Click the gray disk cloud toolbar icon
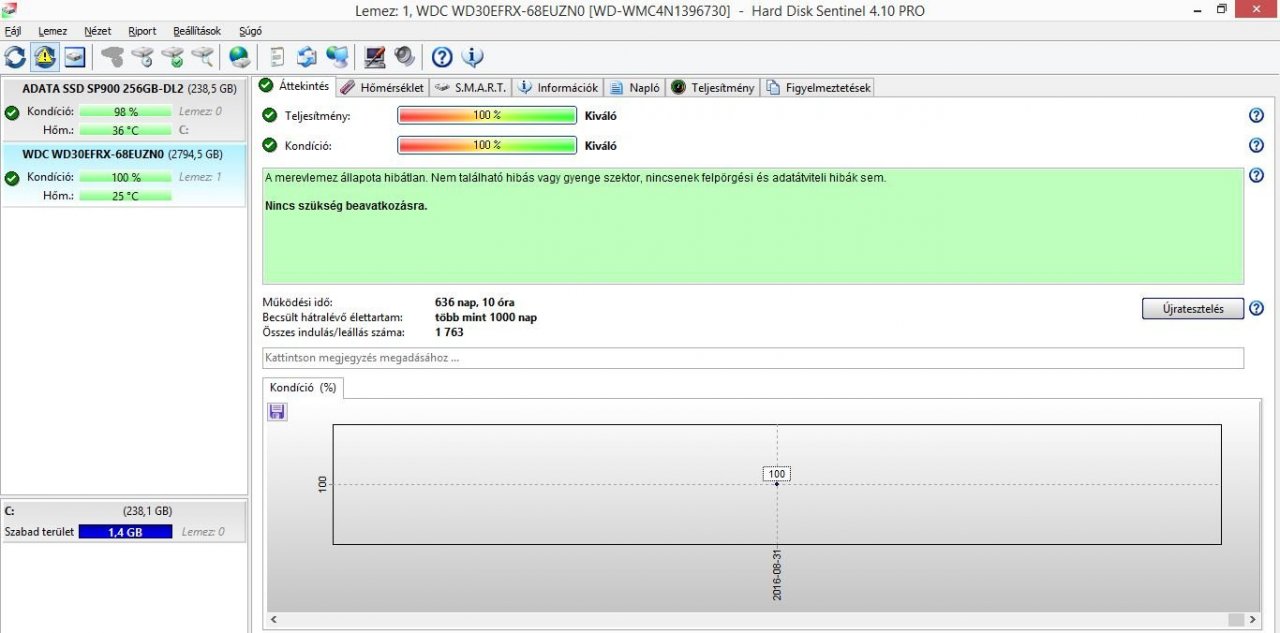Screen dimensions: 1280x633 pyautogui.click(x=112, y=57)
